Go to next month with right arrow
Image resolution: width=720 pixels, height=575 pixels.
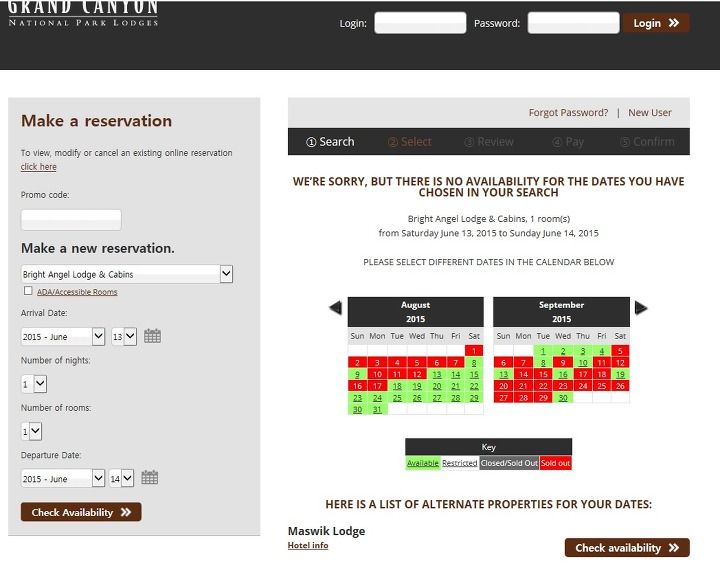[641, 308]
